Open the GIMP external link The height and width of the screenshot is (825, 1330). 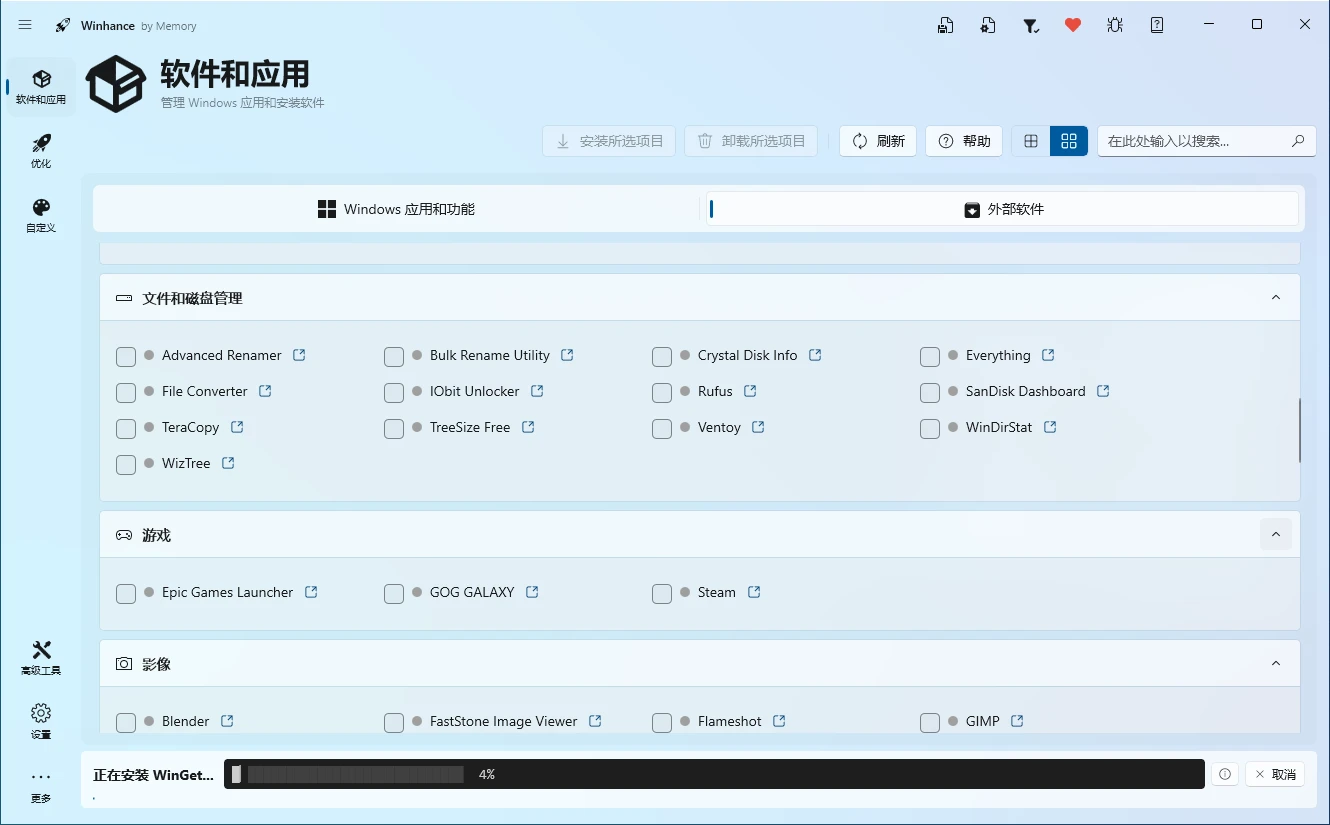(x=1018, y=720)
